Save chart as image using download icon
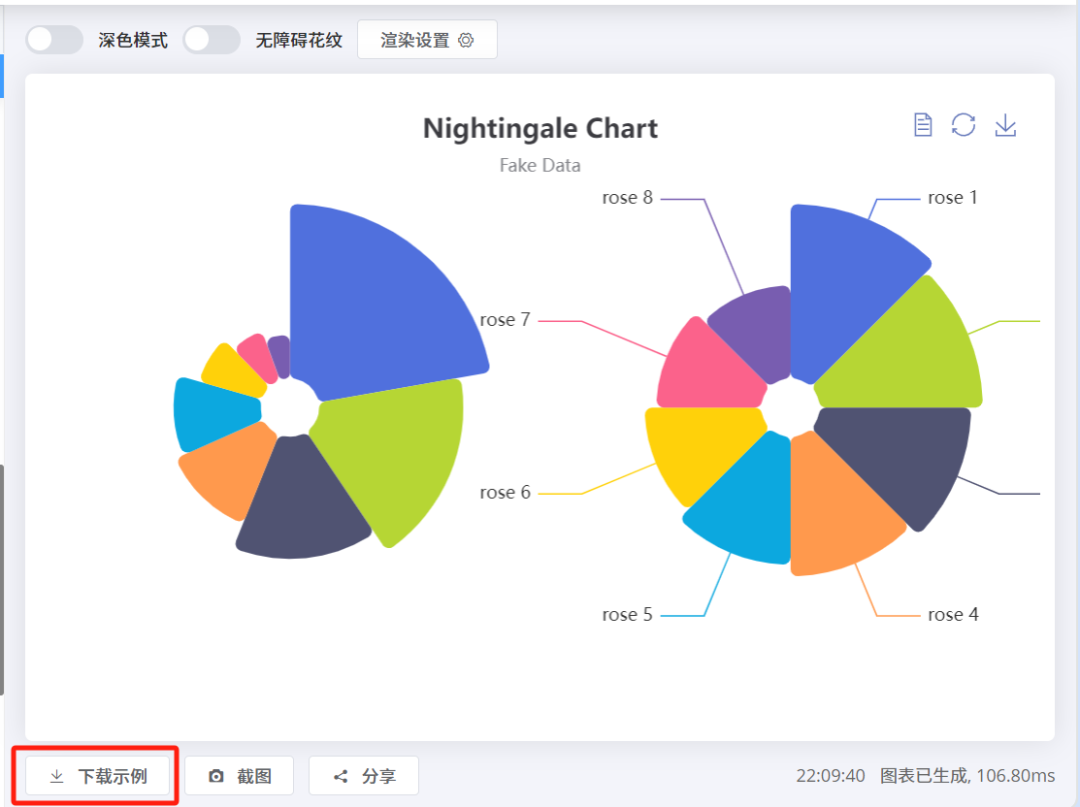1080x807 pixels. click(1005, 124)
